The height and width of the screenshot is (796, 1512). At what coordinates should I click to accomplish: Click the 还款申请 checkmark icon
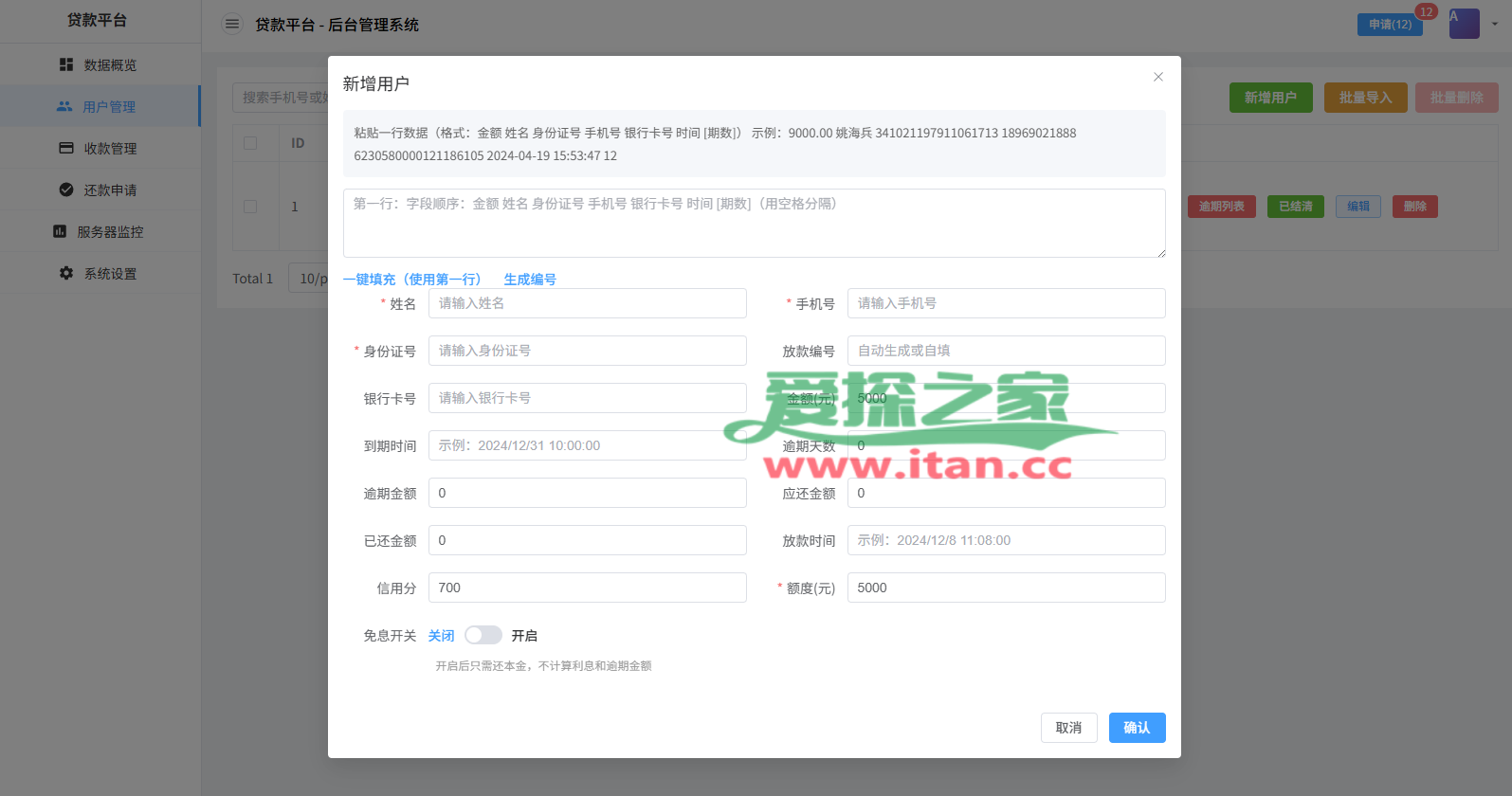(x=66, y=190)
